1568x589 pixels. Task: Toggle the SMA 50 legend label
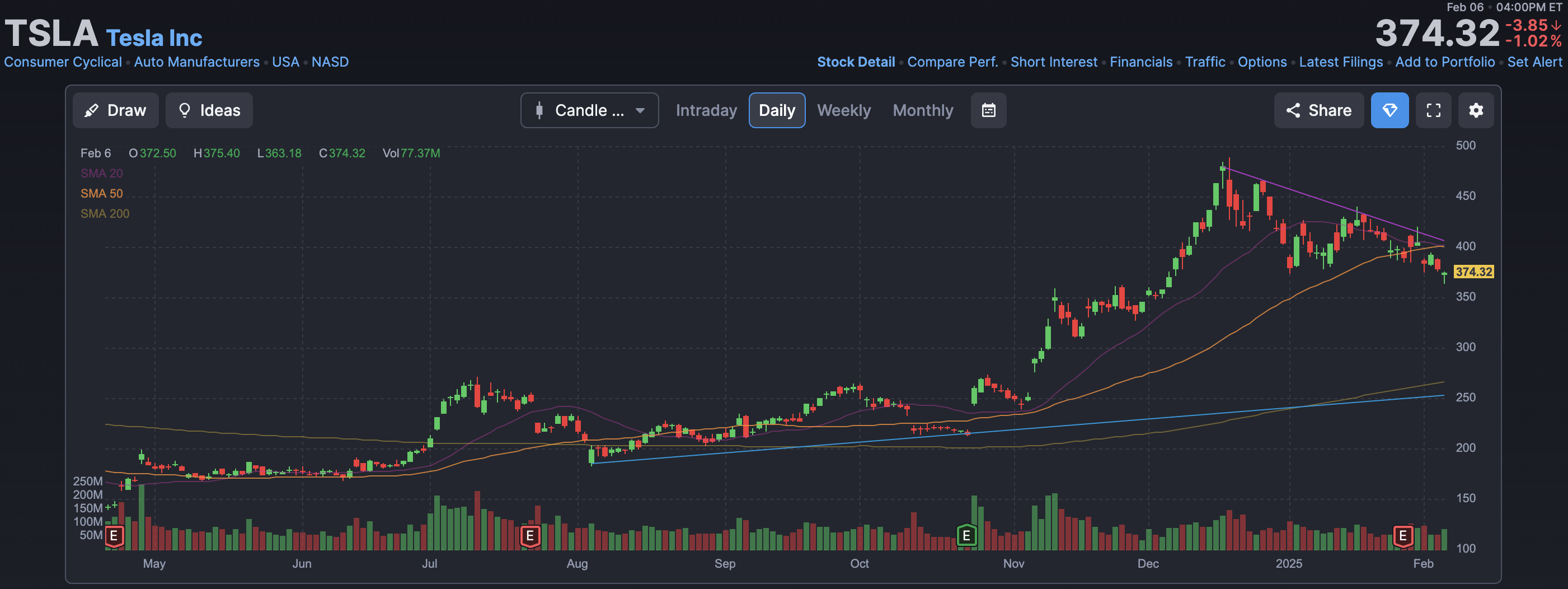(x=102, y=193)
